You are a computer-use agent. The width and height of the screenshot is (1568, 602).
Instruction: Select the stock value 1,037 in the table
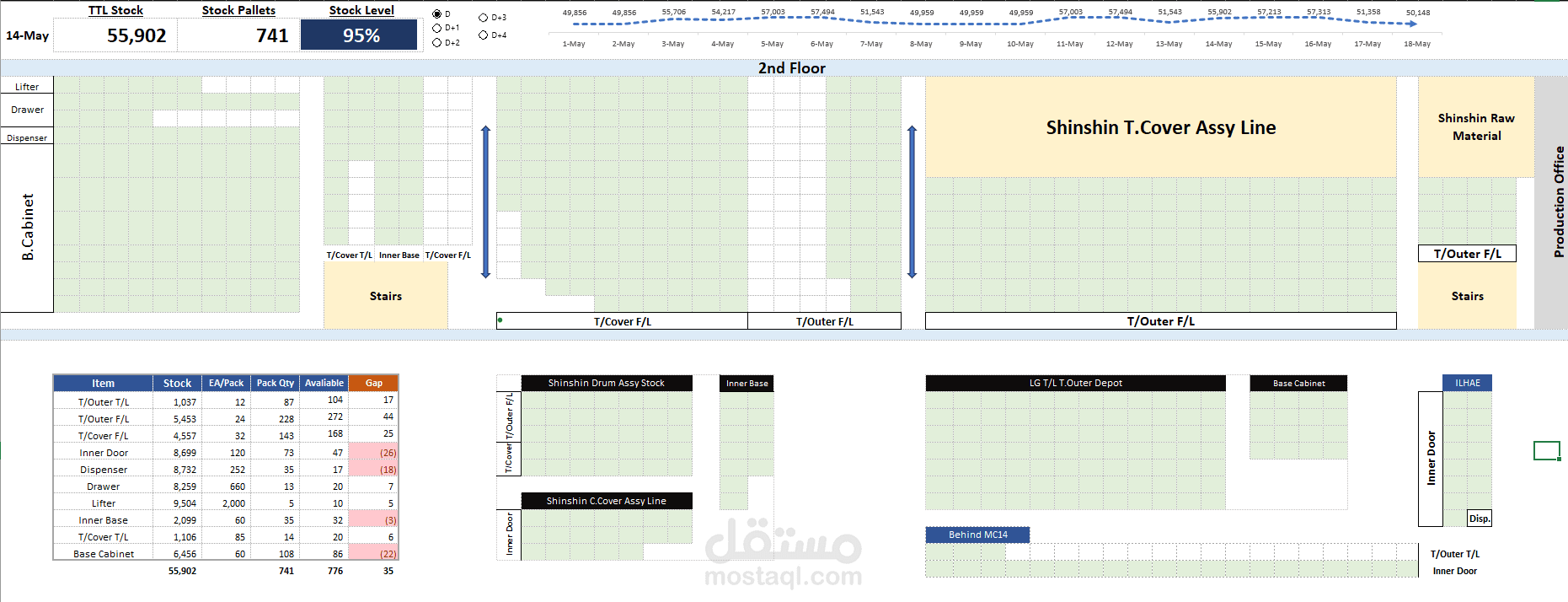tap(185, 402)
